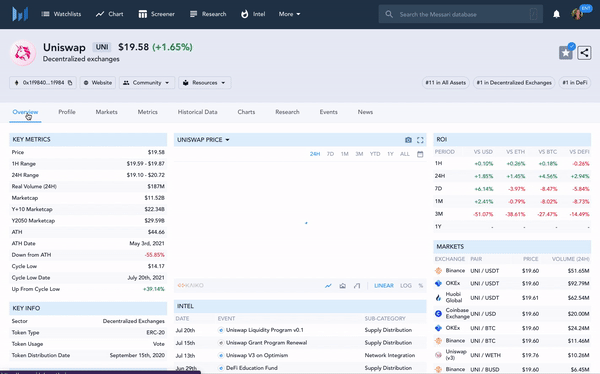
Task: Select the ALL chart range
Action: point(405,154)
